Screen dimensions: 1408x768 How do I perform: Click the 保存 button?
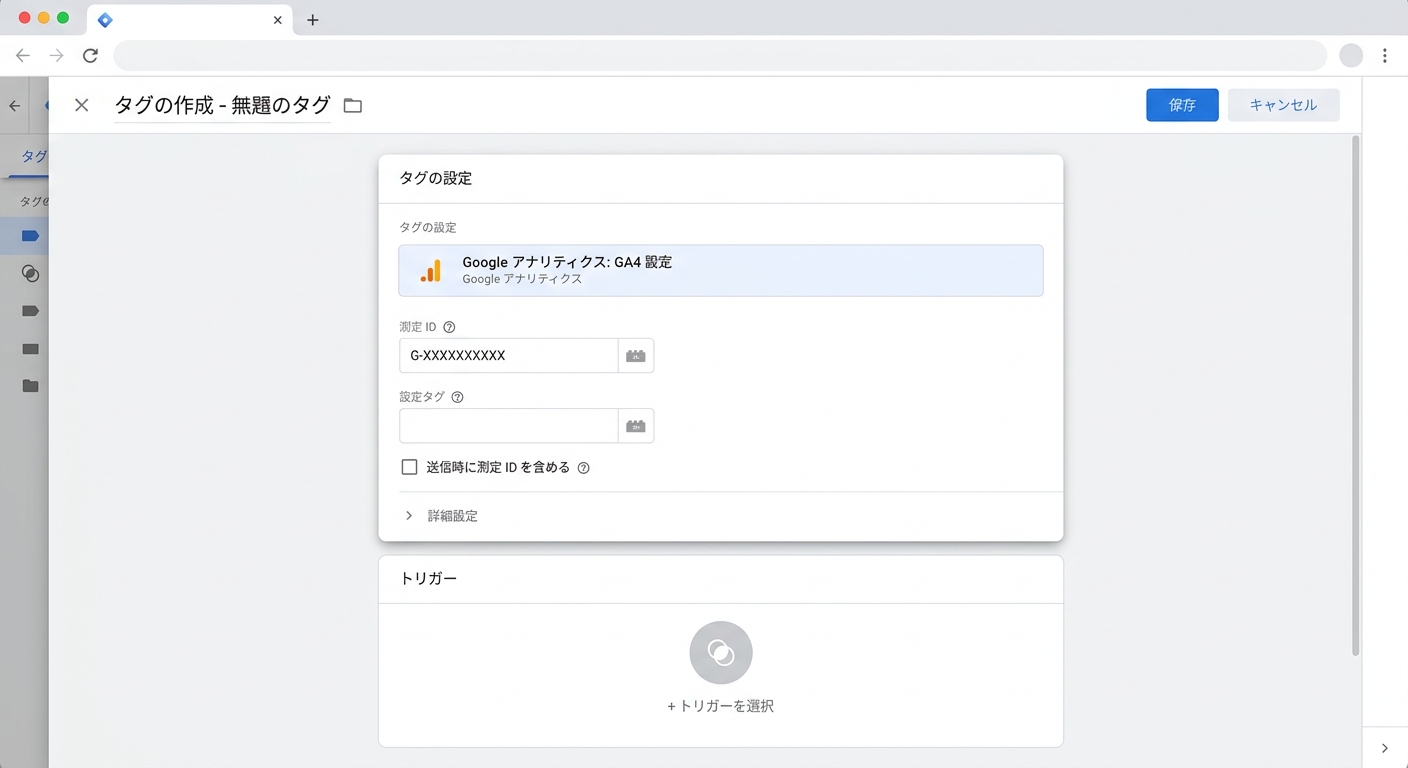click(1182, 105)
